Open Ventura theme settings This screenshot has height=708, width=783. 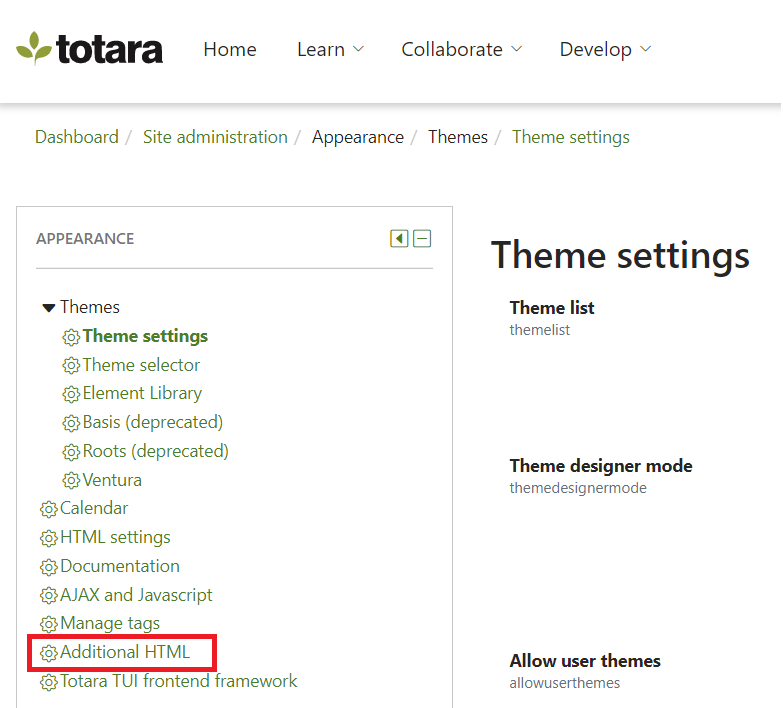(x=112, y=480)
